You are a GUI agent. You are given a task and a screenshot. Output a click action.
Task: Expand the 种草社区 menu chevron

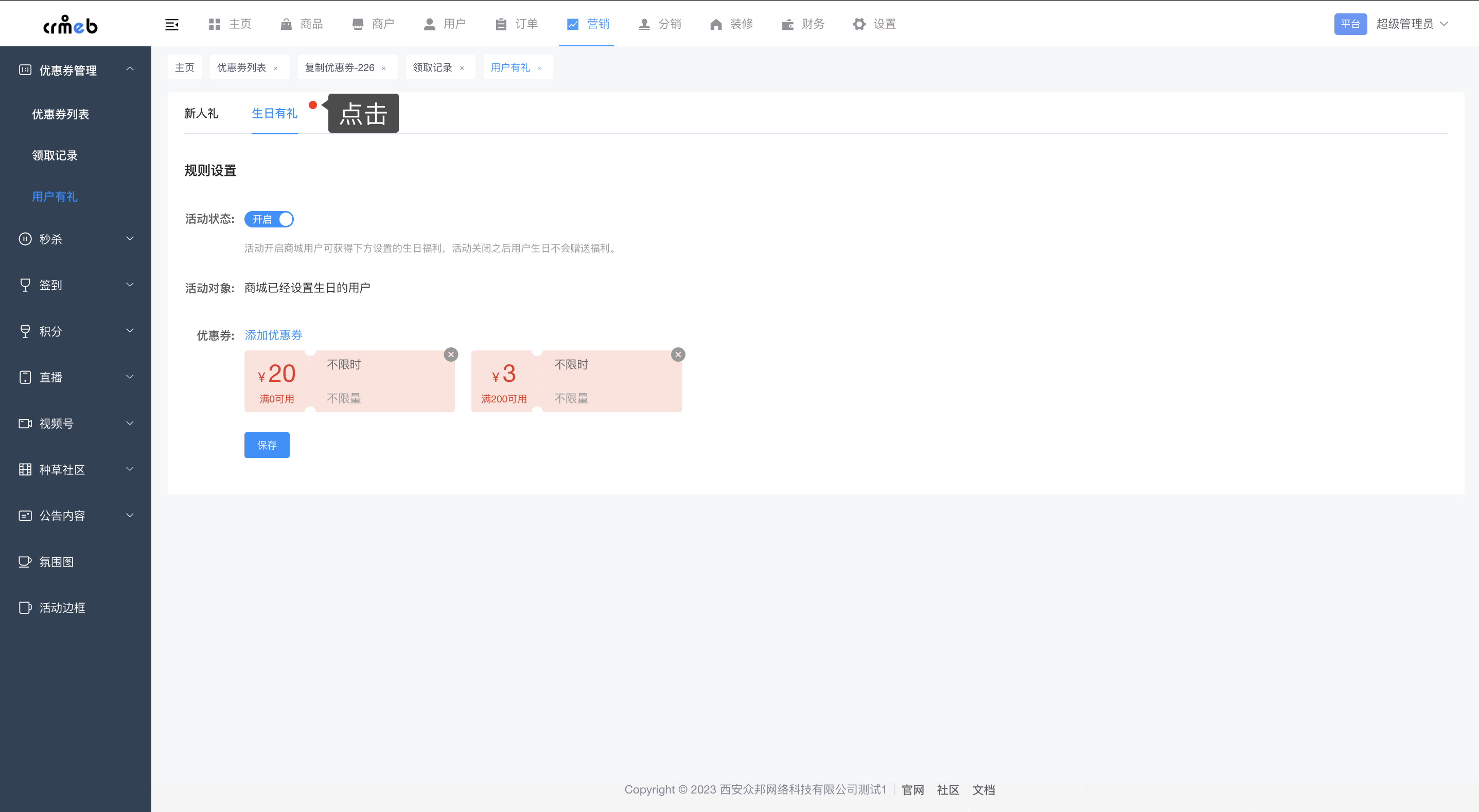(x=130, y=469)
